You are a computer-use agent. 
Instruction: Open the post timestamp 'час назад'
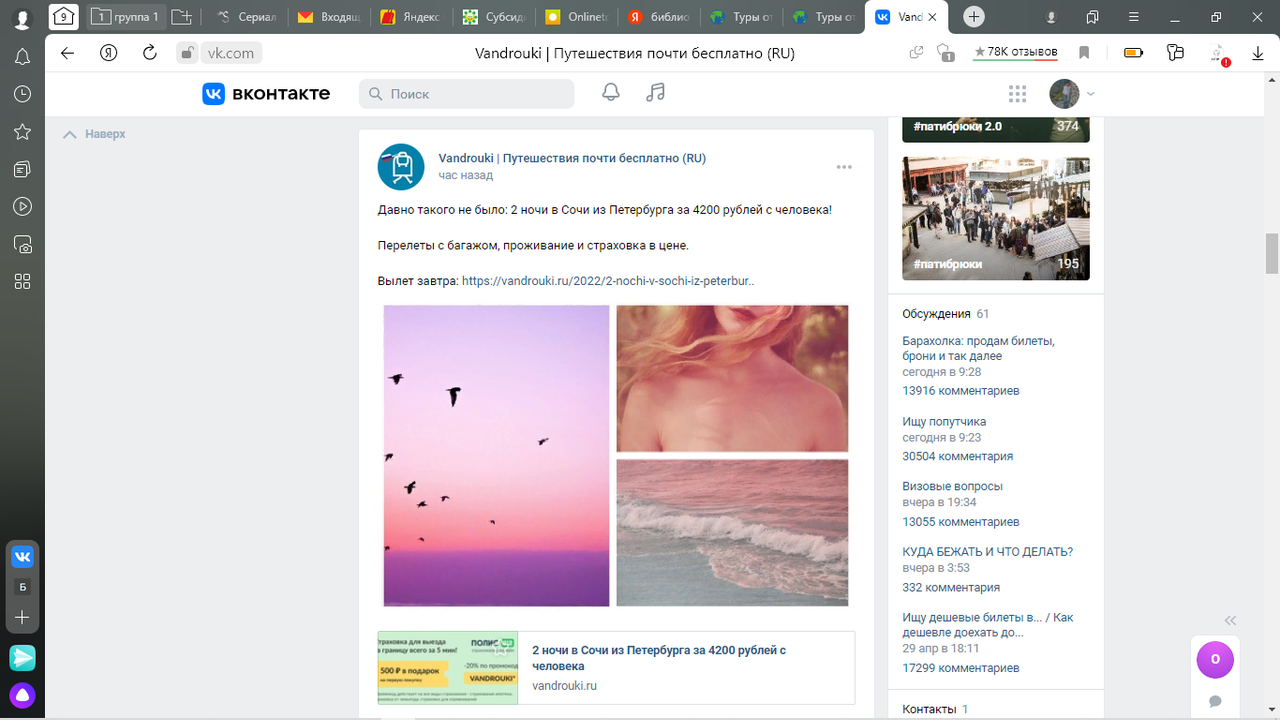pos(465,175)
